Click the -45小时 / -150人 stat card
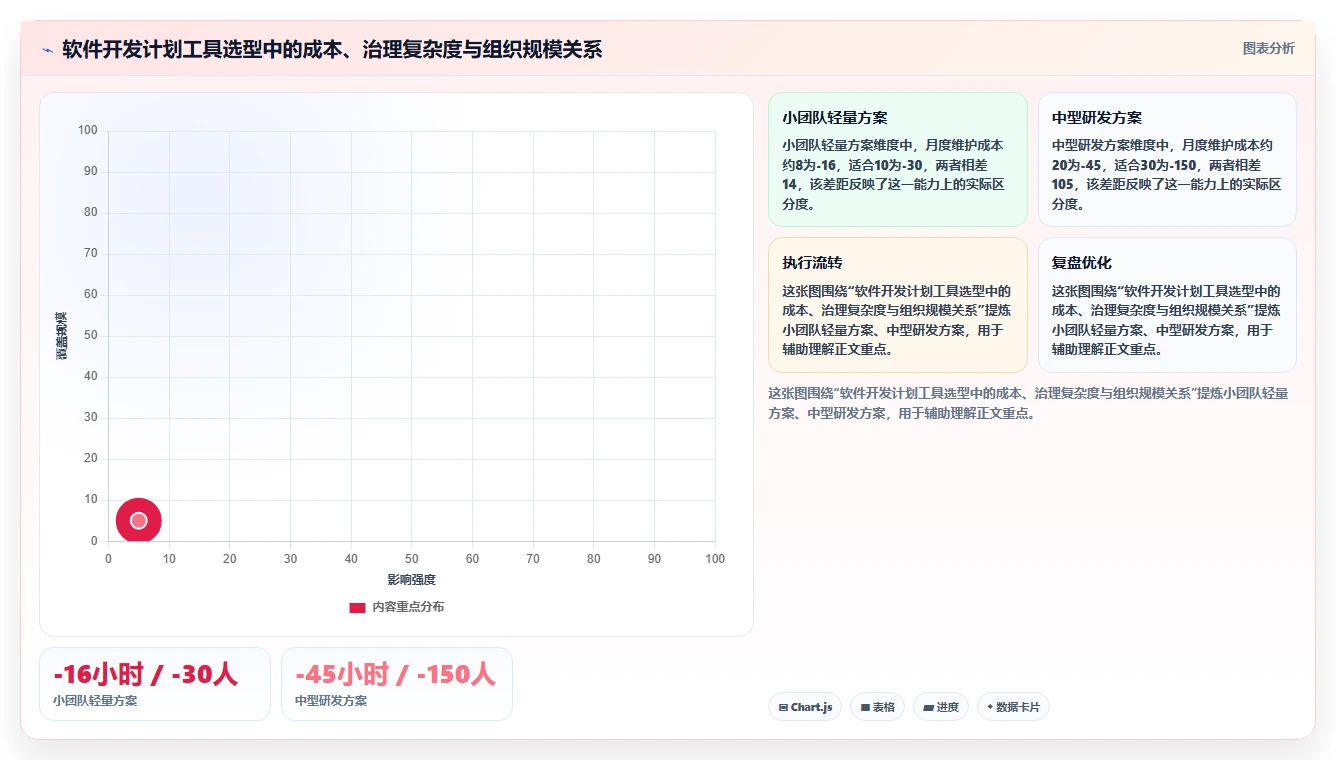Image resolution: width=1336 pixels, height=760 pixels. coord(397,684)
